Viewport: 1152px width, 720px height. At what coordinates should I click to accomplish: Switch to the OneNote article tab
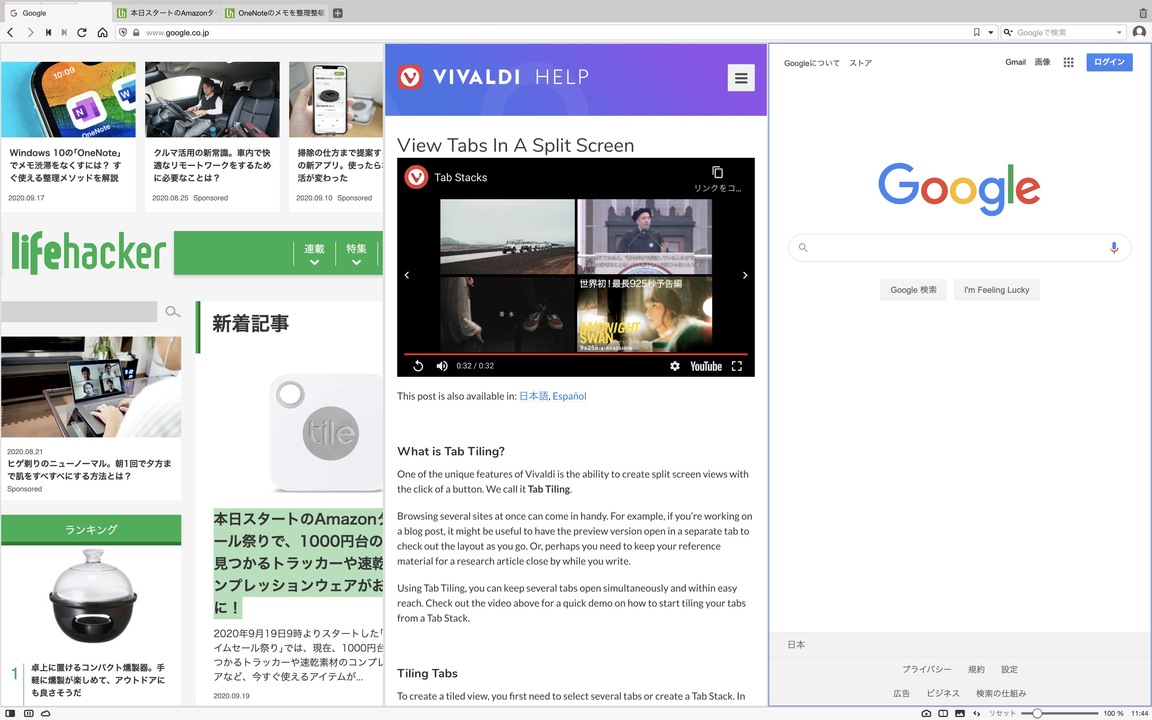[x=275, y=13]
